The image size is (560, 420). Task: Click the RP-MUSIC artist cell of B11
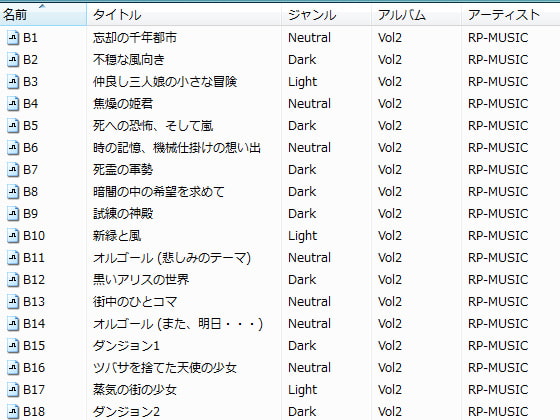pos(498,258)
